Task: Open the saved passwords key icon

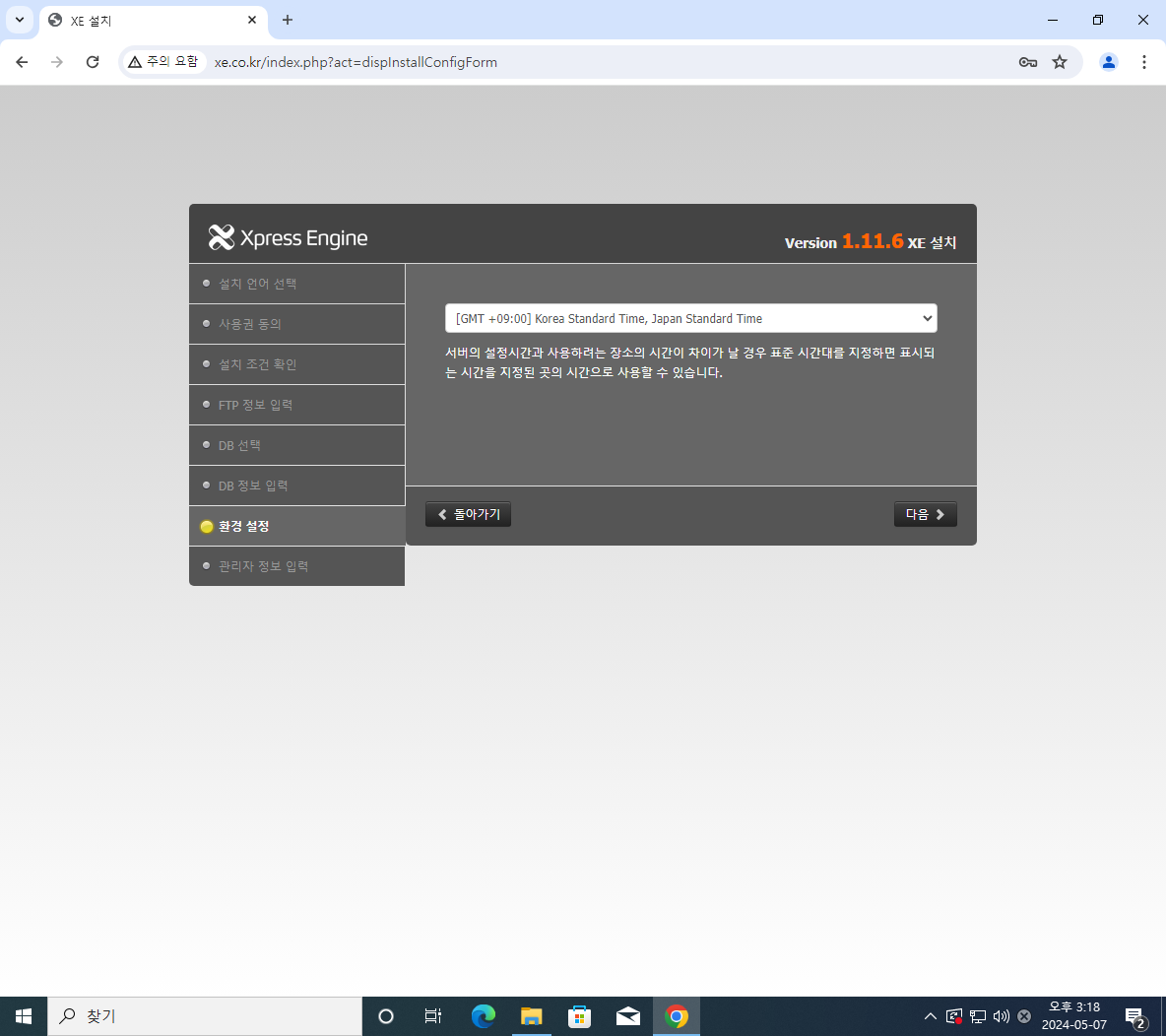Action: (x=1028, y=62)
